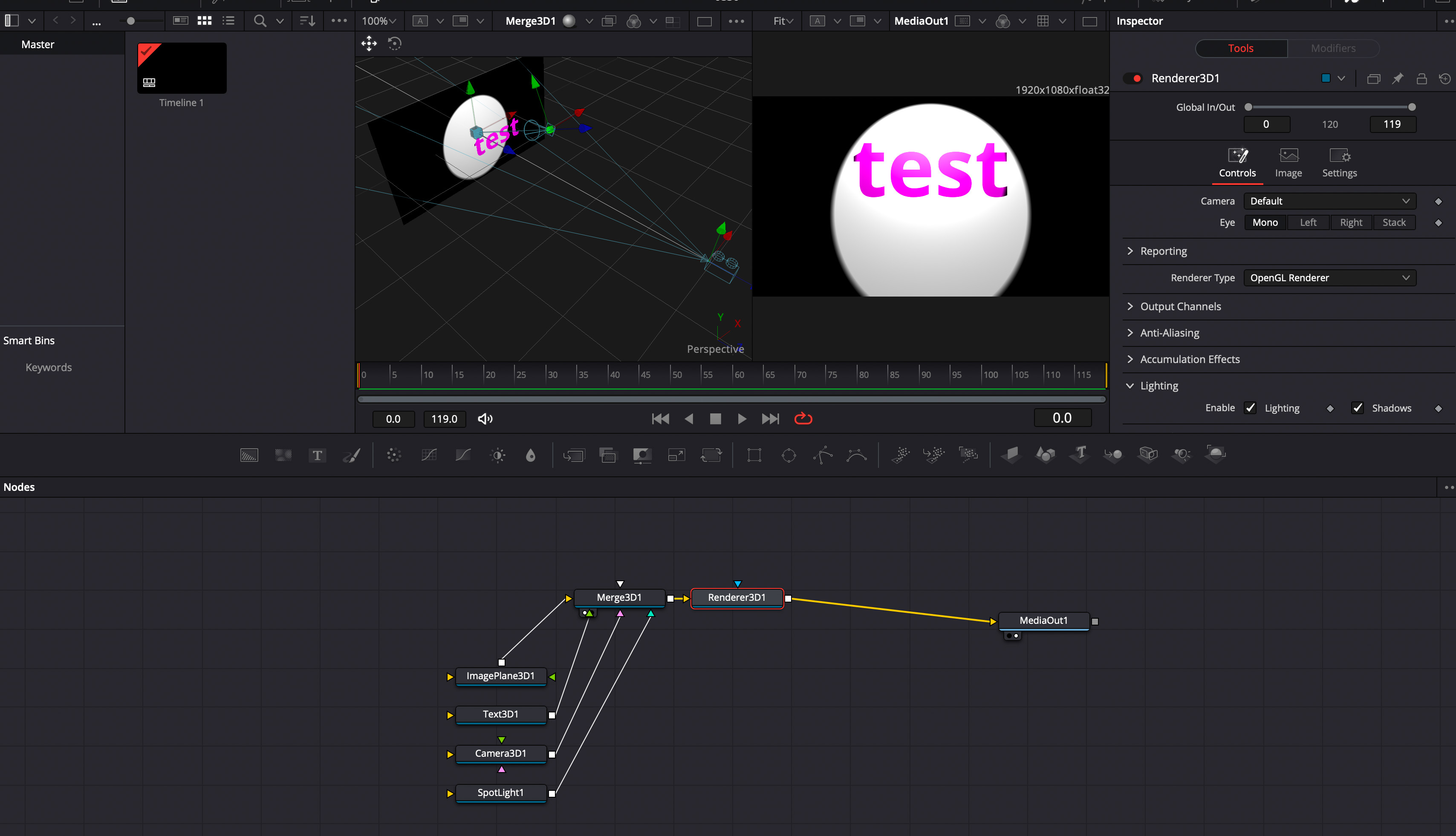Switch to the Image tab in Inspector

pos(1289,161)
